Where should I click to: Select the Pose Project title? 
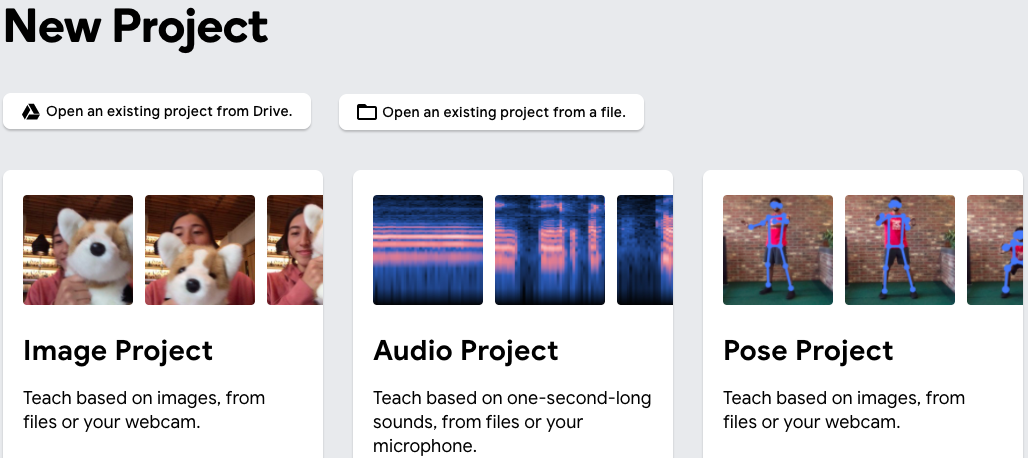(x=808, y=351)
